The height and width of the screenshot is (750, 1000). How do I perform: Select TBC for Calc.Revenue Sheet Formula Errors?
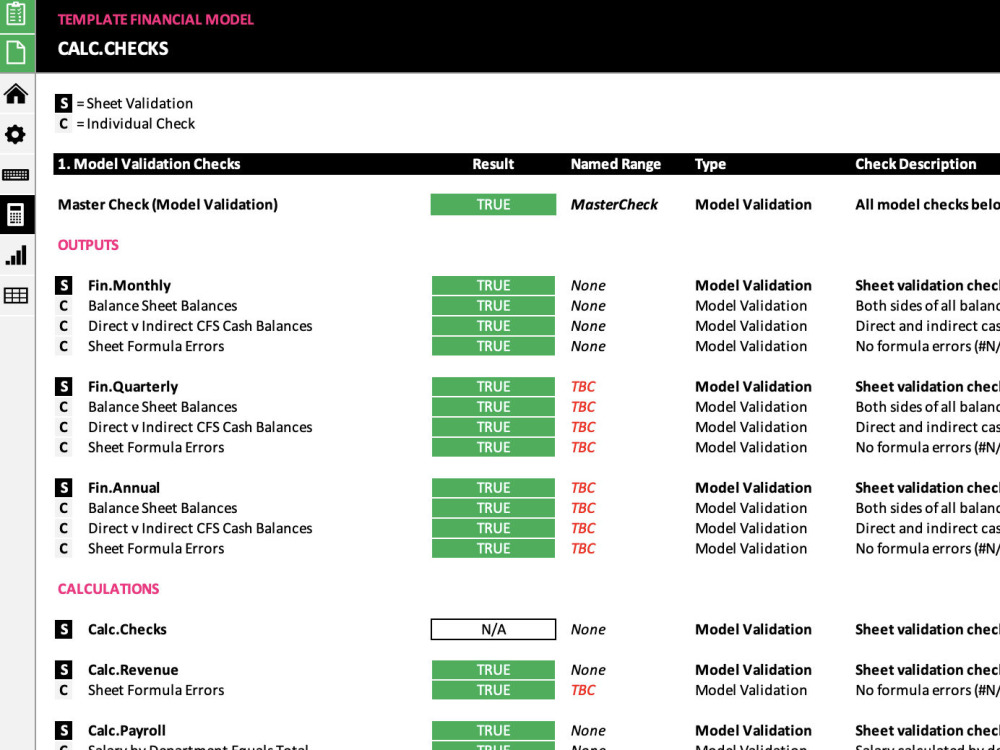(x=583, y=690)
